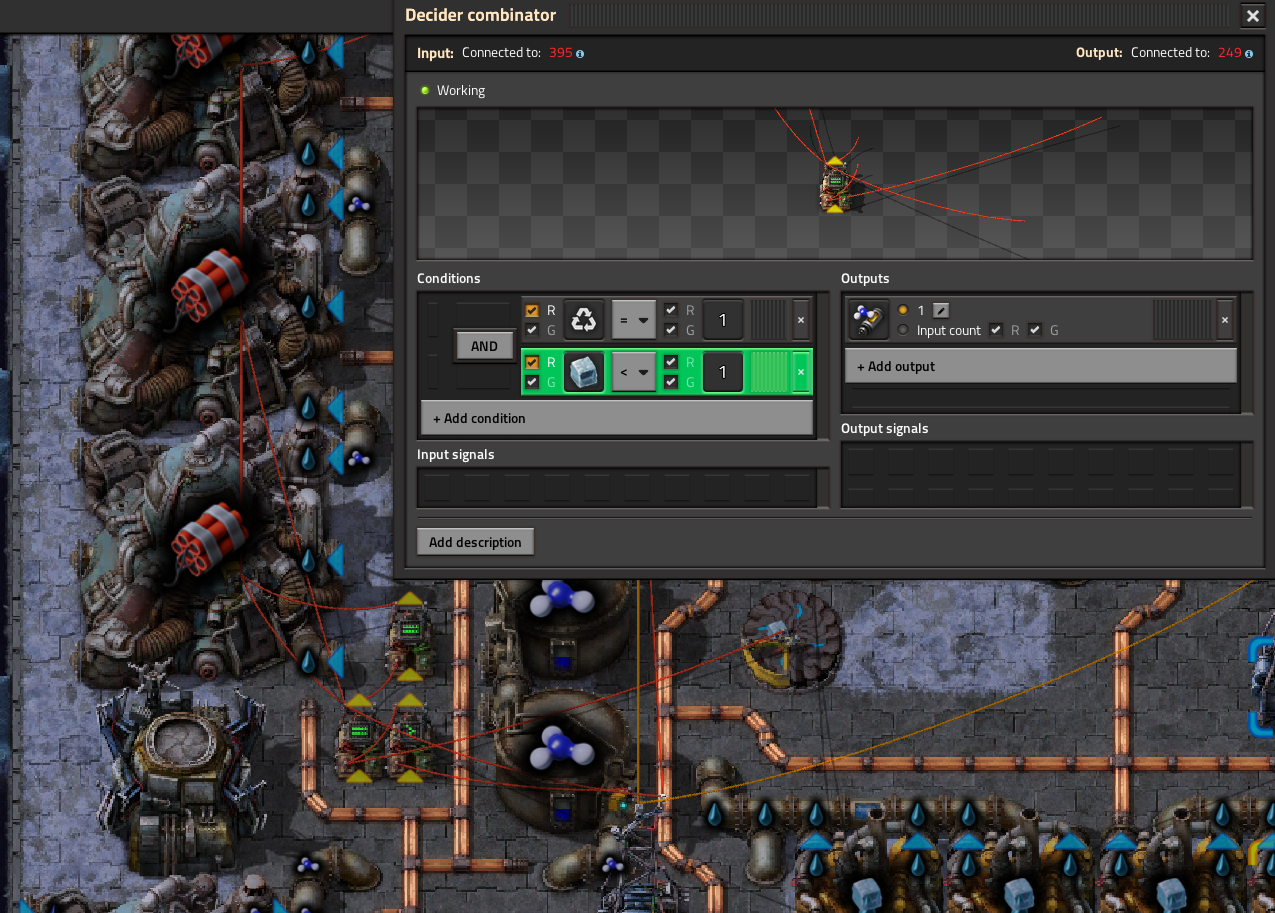Remove the first condition with its X icon
This screenshot has height=913, width=1275.
coord(800,320)
